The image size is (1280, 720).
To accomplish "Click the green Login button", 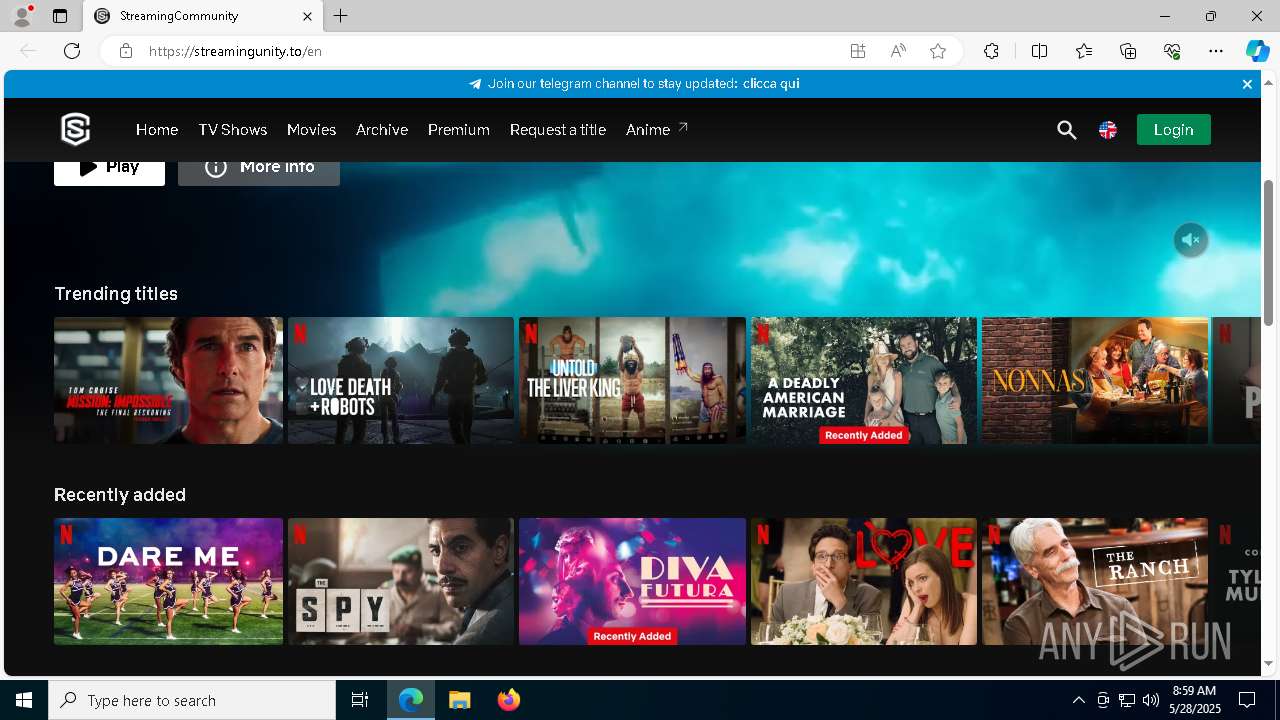I will pos(1173,129).
